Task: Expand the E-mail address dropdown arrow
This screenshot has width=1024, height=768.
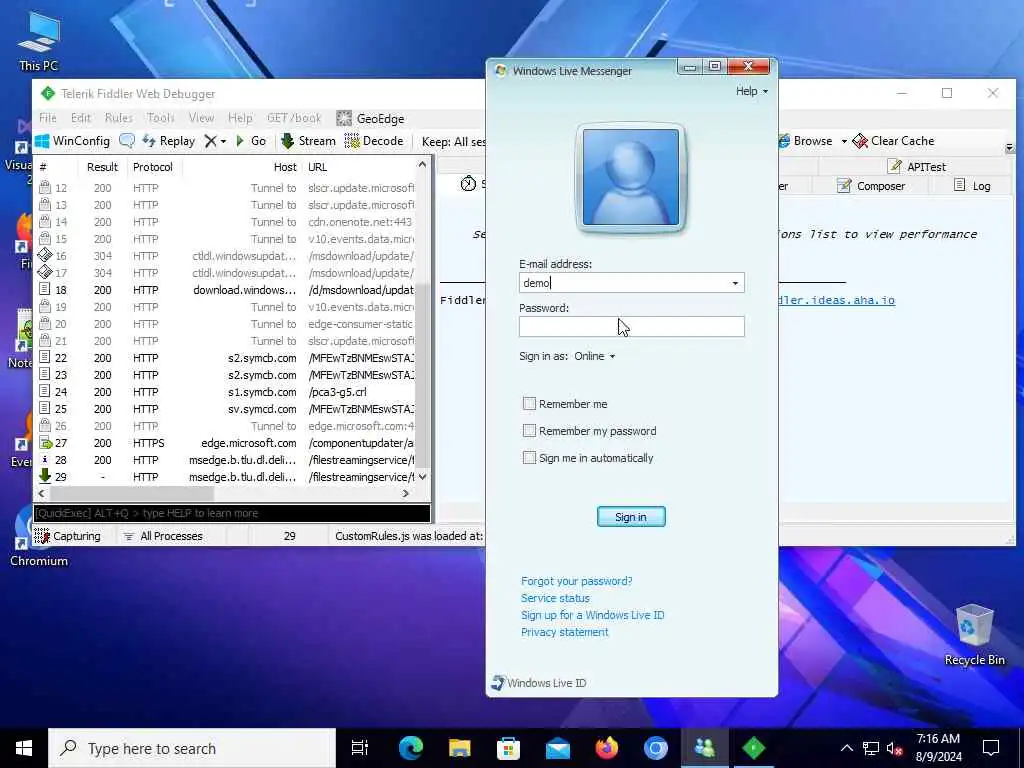Action: (735, 283)
